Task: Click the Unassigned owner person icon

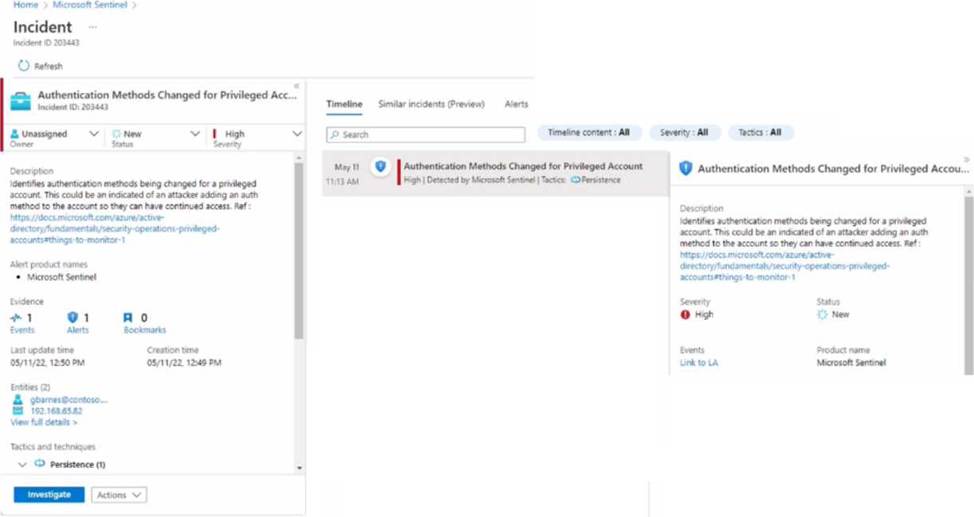Action: tap(15, 134)
